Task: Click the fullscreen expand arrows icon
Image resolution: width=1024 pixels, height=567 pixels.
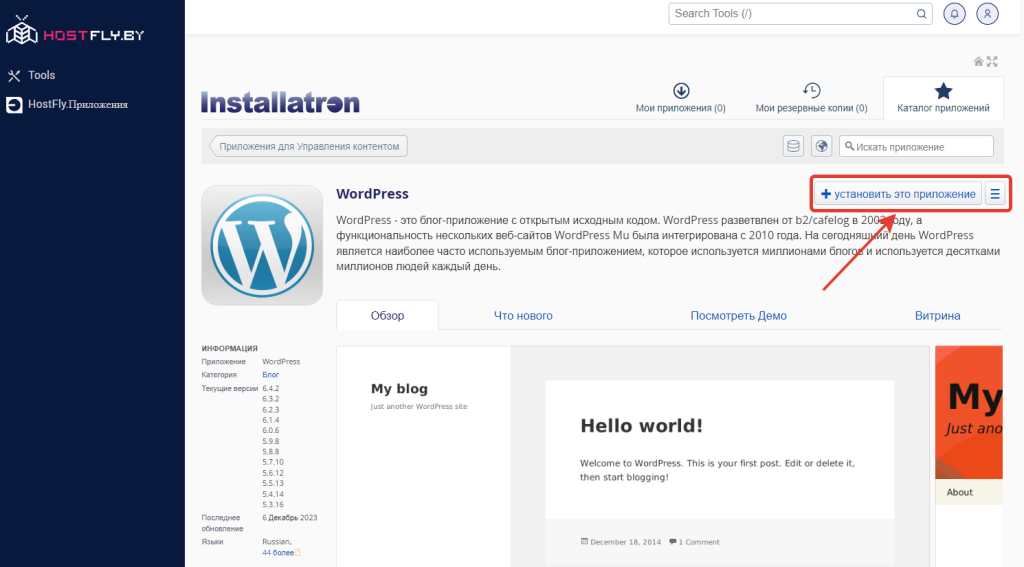Action: point(992,61)
